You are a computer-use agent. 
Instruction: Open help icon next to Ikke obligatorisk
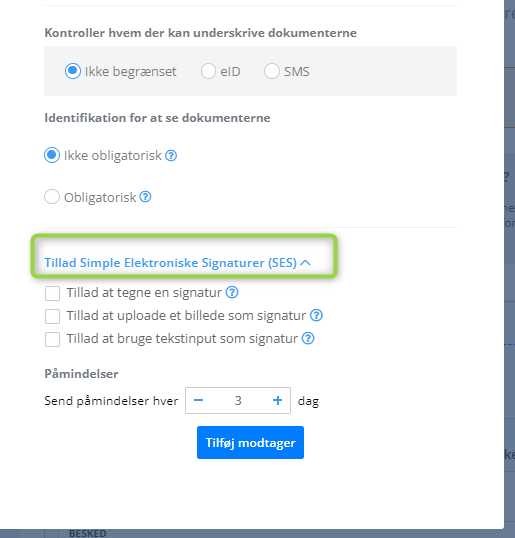click(x=171, y=156)
